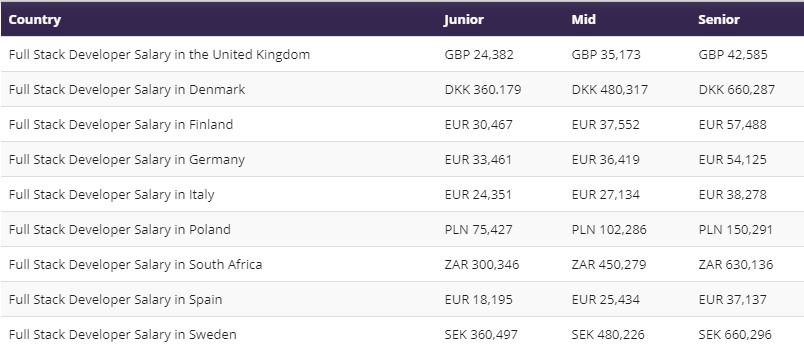The width and height of the screenshot is (804, 360).
Task: Open Full Stack Developer Salary in Italy
Action: 111,194
